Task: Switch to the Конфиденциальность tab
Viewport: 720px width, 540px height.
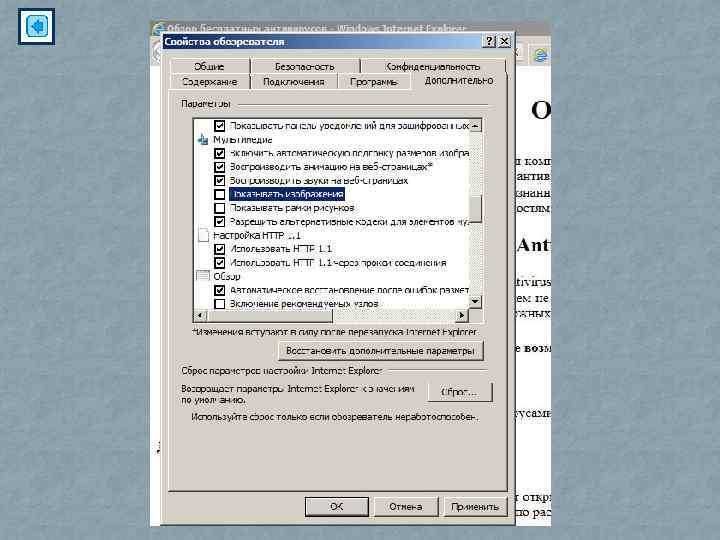Action: pyautogui.click(x=433, y=67)
